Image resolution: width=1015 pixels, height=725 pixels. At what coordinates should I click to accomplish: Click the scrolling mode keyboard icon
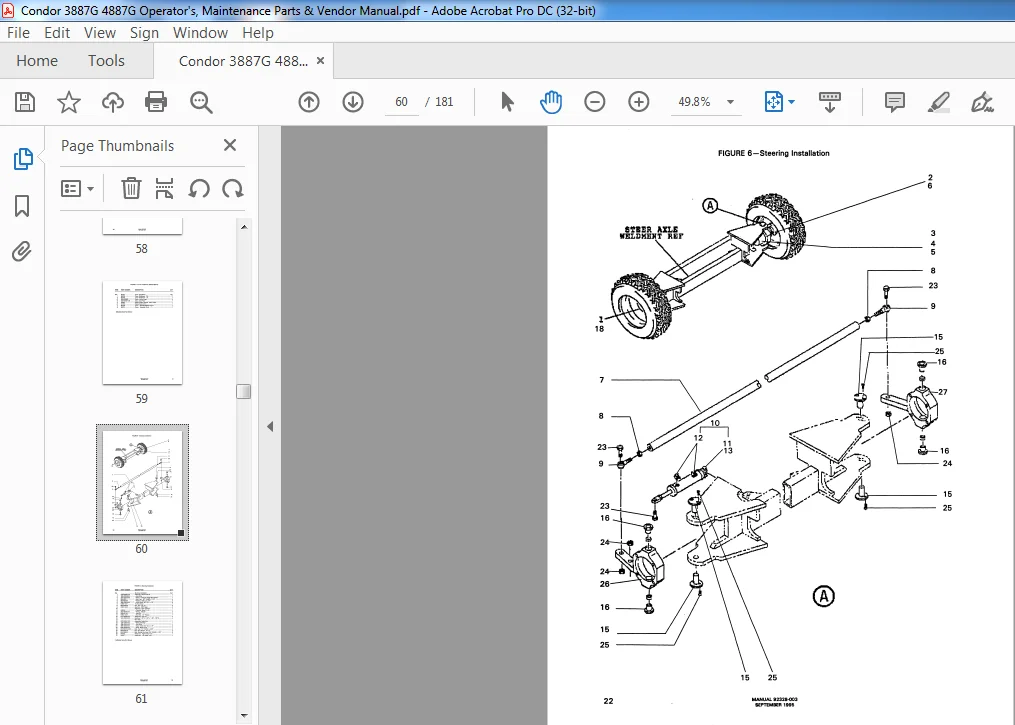click(x=829, y=102)
